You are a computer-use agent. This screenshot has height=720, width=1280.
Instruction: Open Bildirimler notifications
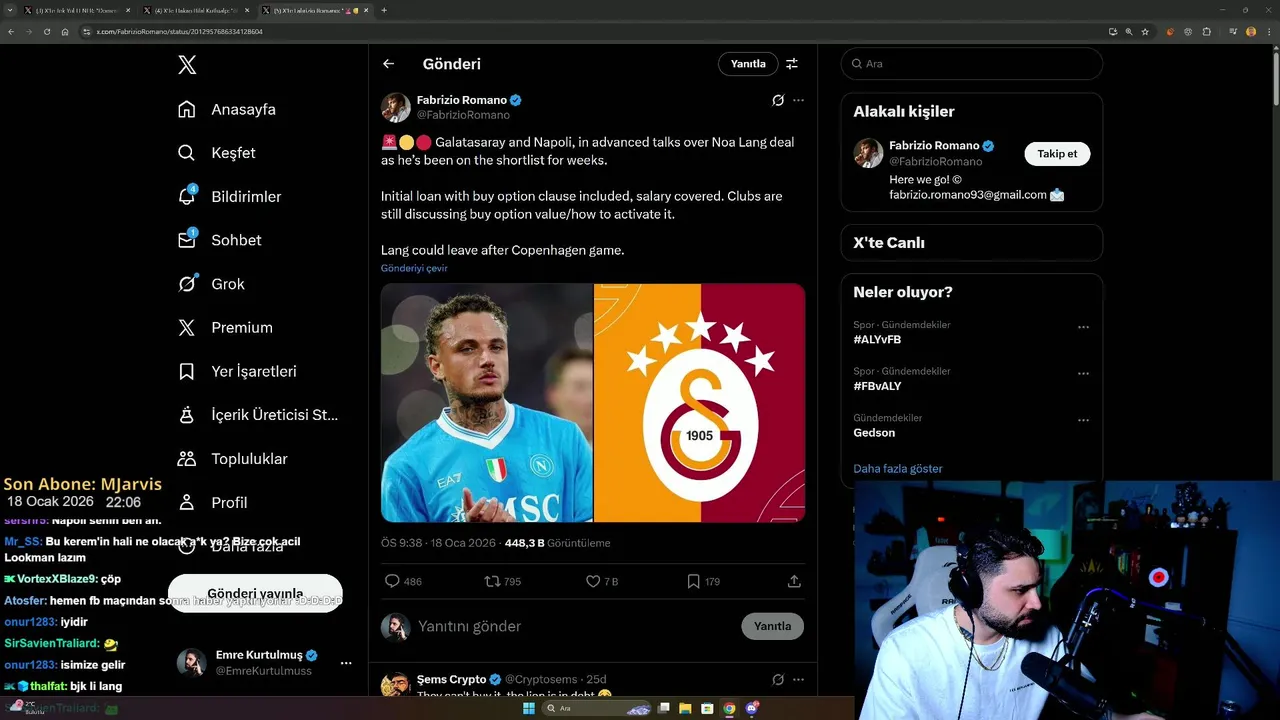point(229,197)
